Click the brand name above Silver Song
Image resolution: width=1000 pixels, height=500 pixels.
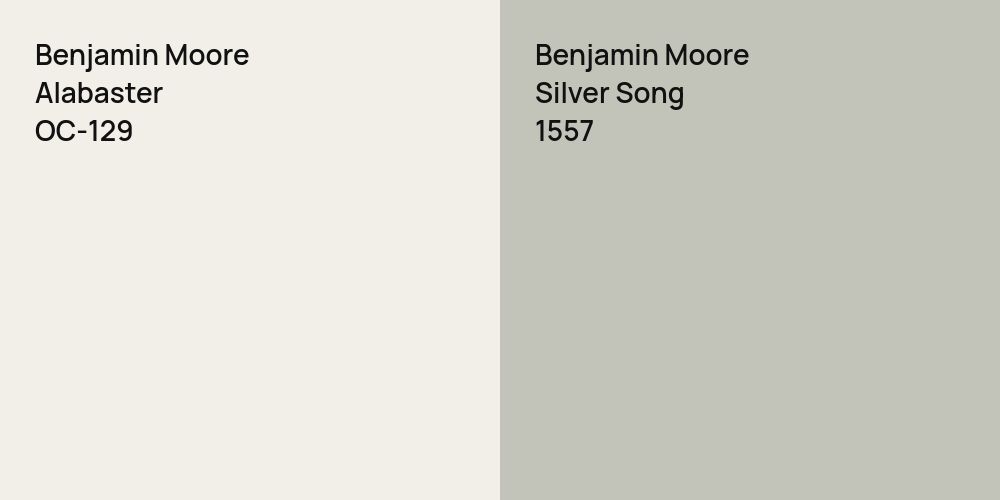[x=641, y=55]
